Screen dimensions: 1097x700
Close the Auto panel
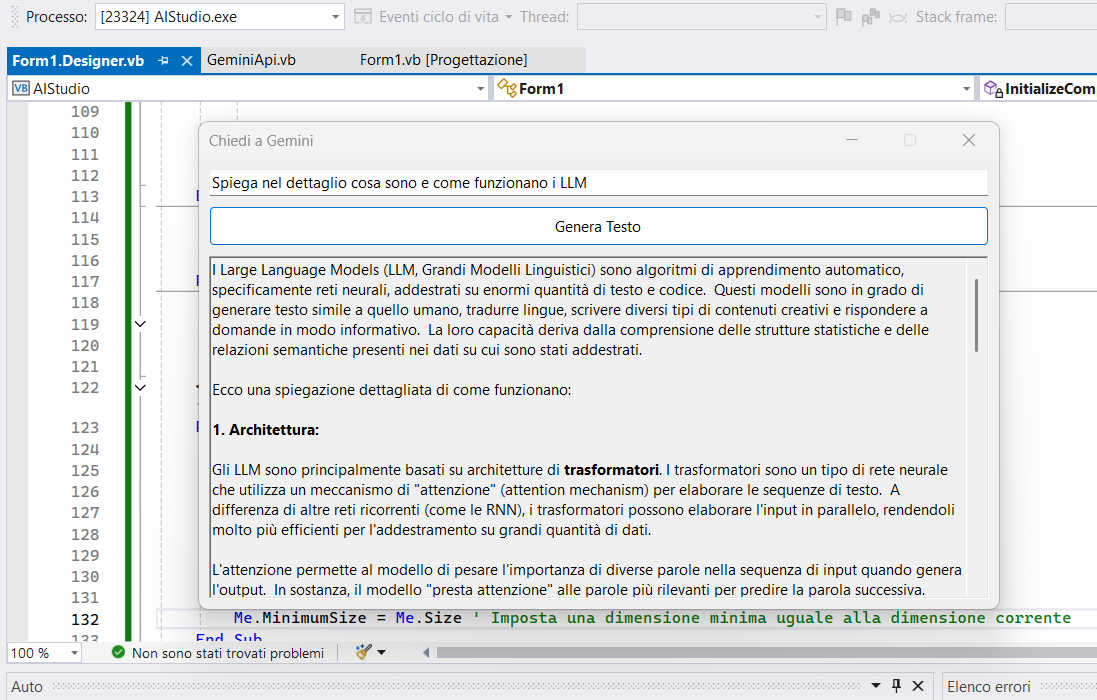pyautogui.click(x=919, y=686)
